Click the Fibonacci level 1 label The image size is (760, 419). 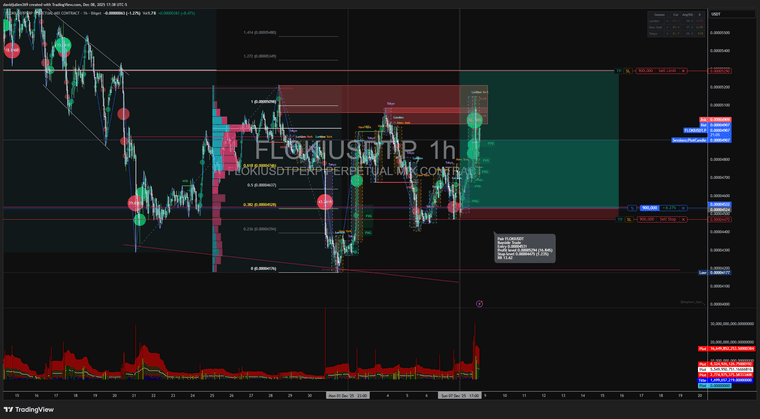pos(264,101)
